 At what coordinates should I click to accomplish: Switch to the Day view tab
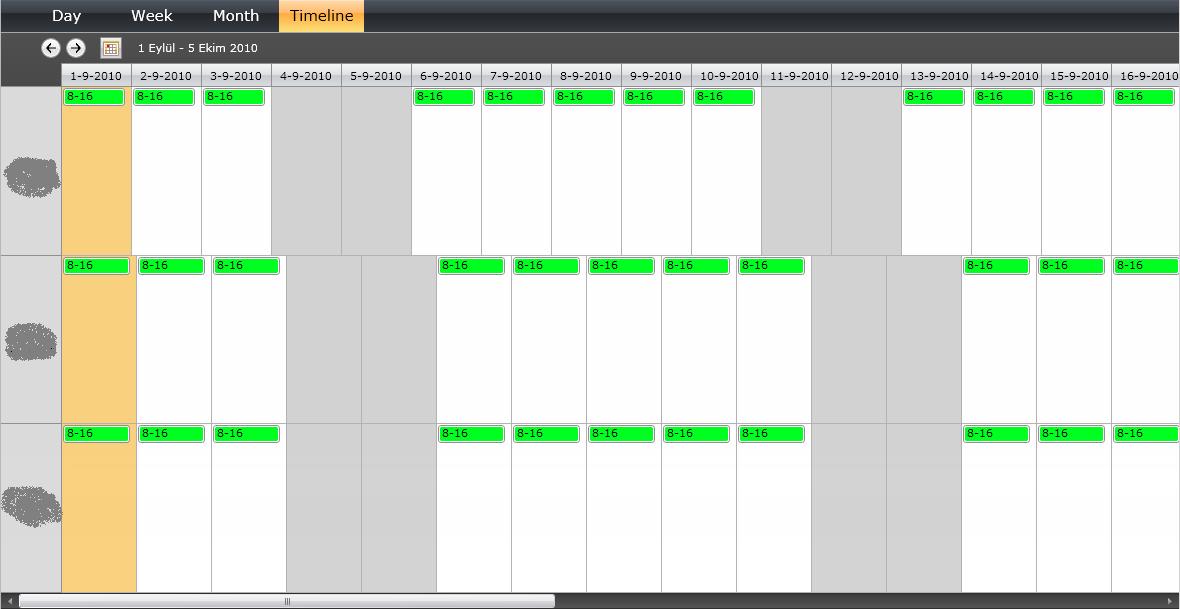tap(66, 16)
